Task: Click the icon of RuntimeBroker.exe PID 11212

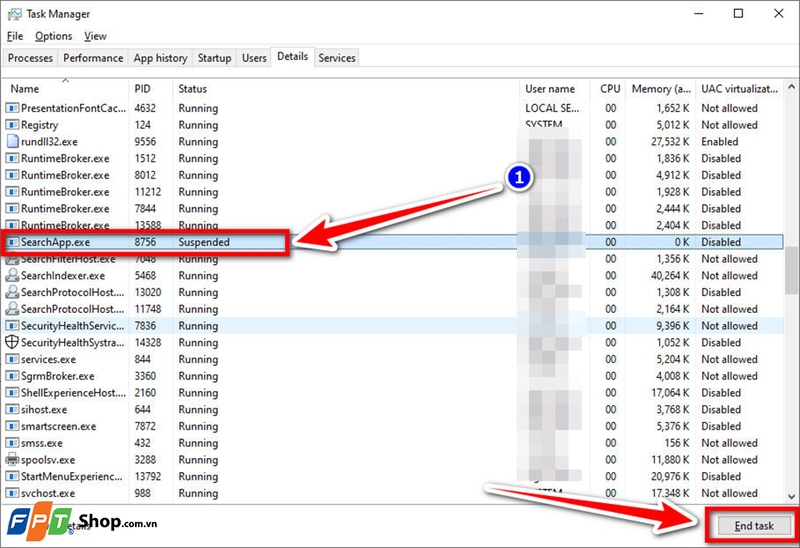Action: (12, 192)
